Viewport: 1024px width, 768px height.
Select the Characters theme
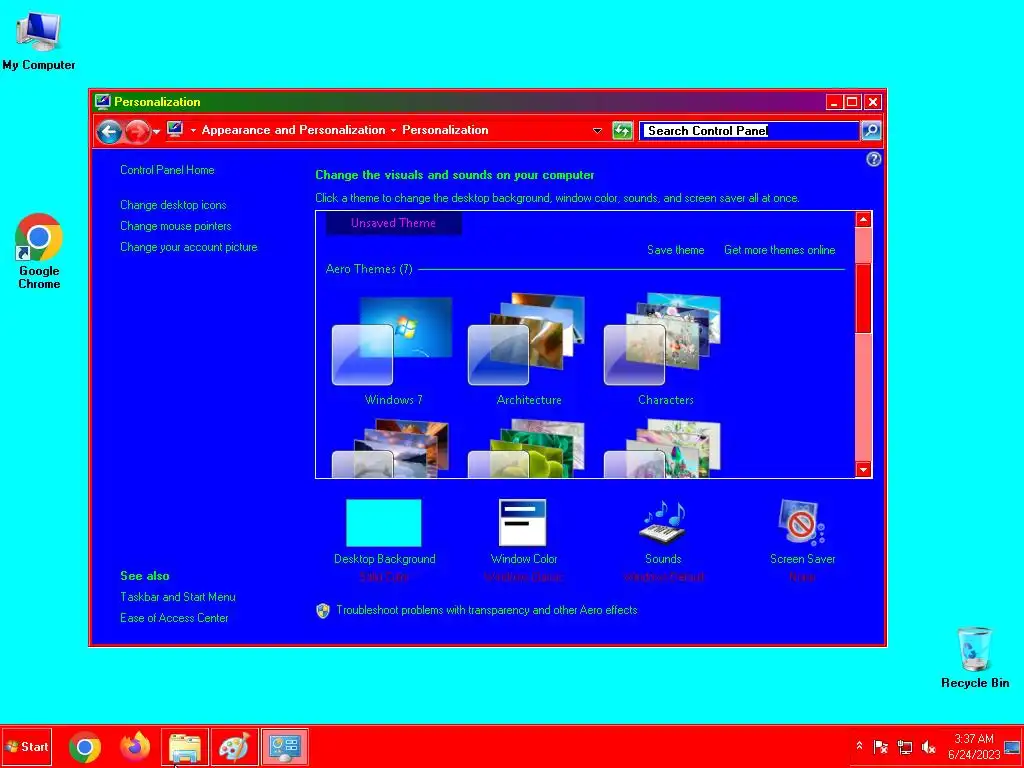[x=665, y=351]
